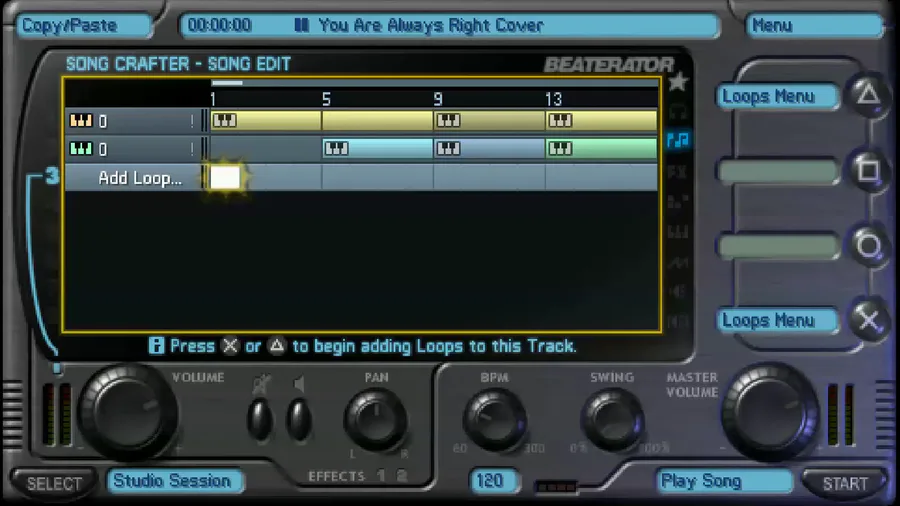Click the timeline marker at bar 1
Image resolution: width=900 pixels, height=506 pixels.
(213, 99)
